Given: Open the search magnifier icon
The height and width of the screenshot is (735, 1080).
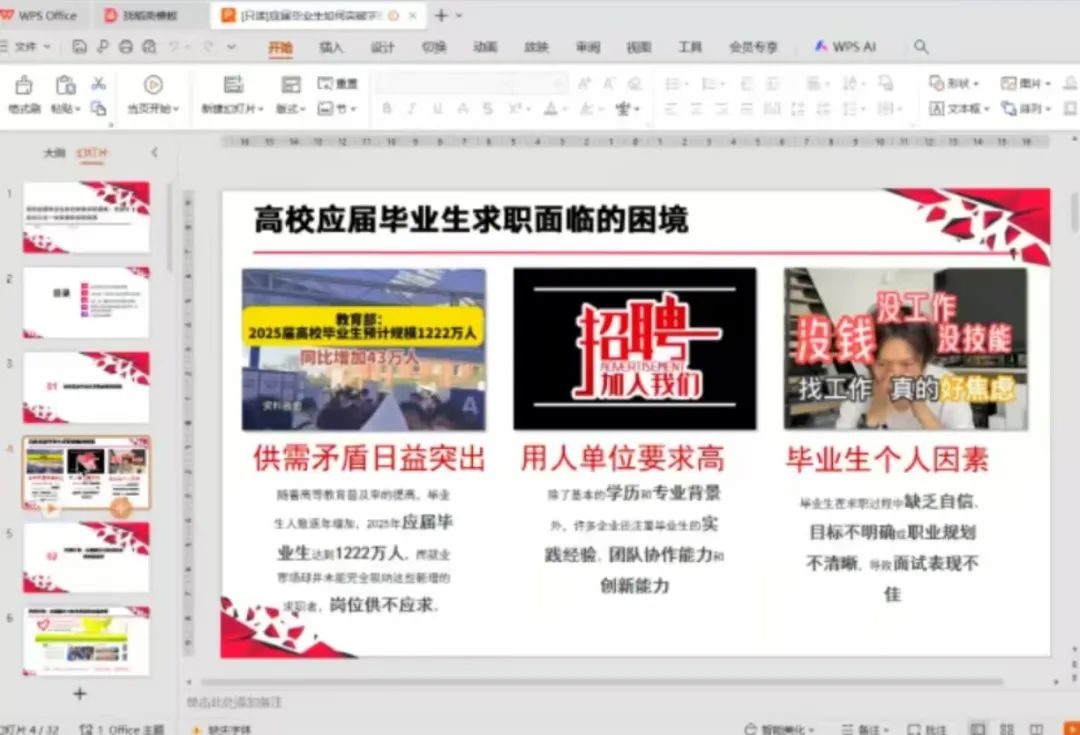Looking at the screenshot, I should pos(921,47).
